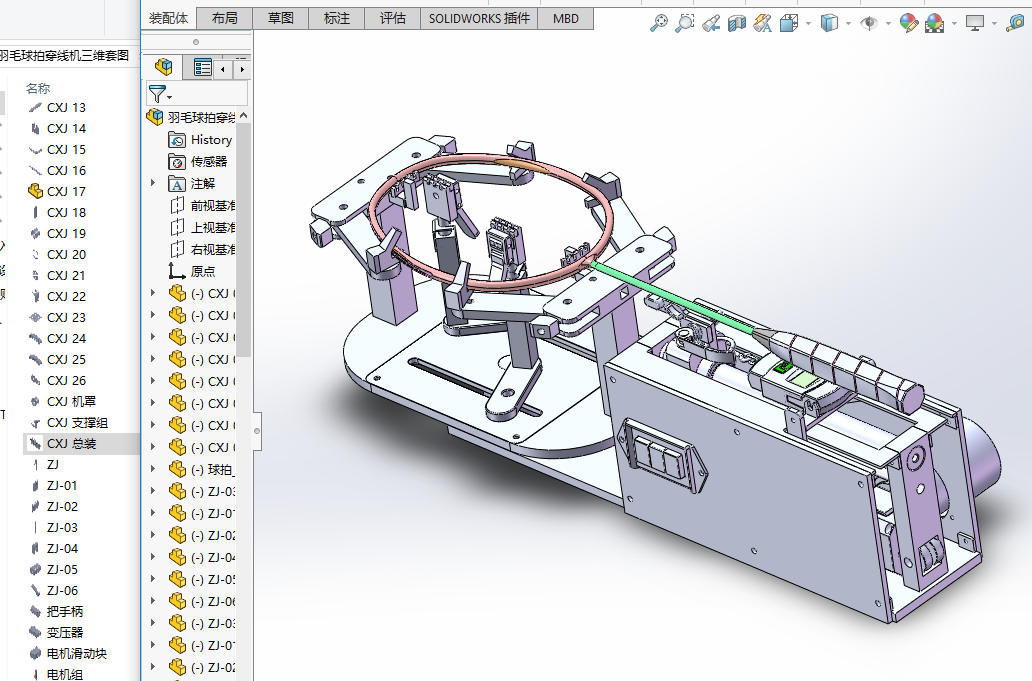The height and width of the screenshot is (681, 1032).
Task: Click the Edit Appearance color wheel icon
Action: (908, 23)
